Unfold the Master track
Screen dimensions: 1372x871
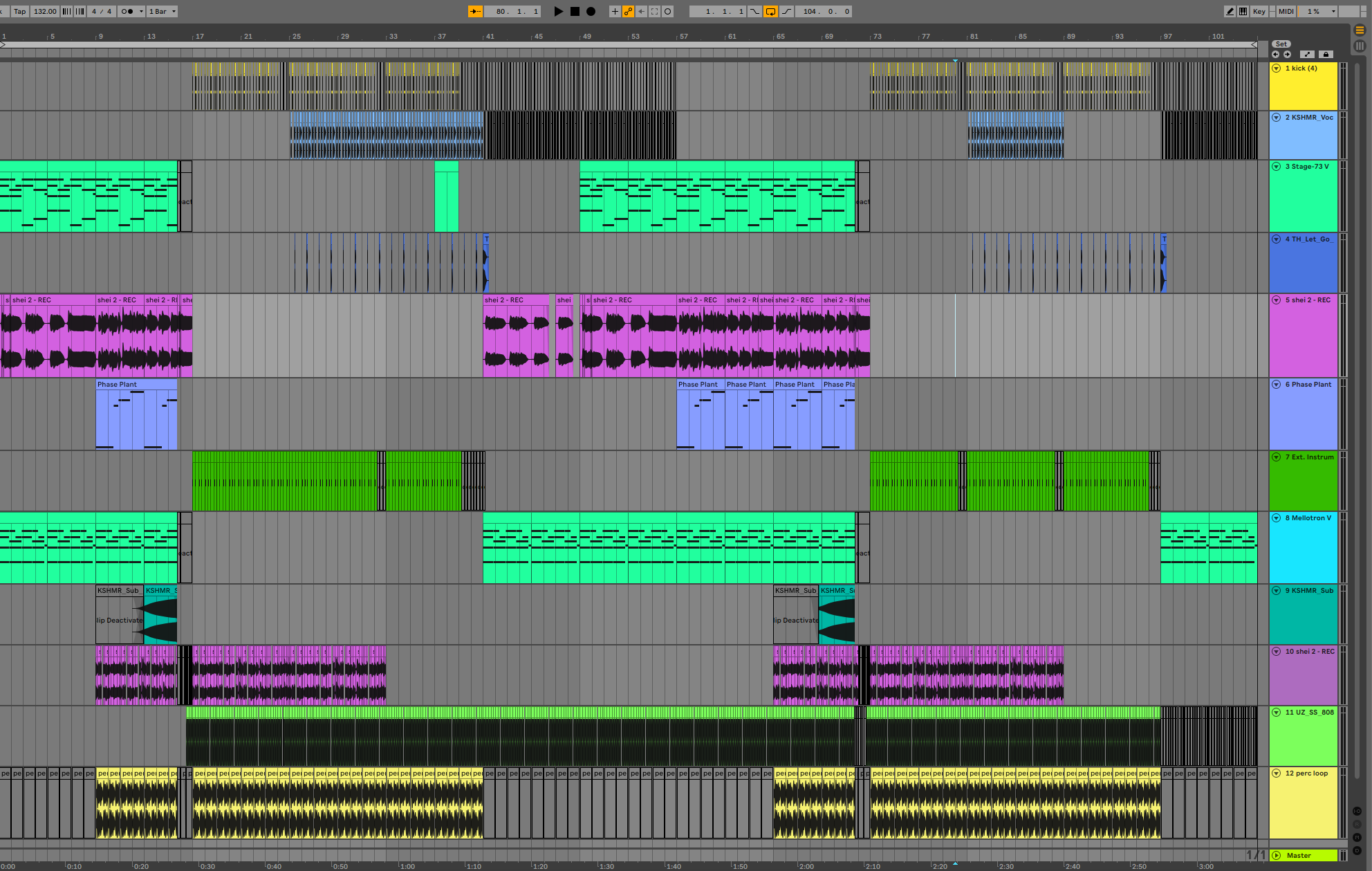pos(1277,856)
